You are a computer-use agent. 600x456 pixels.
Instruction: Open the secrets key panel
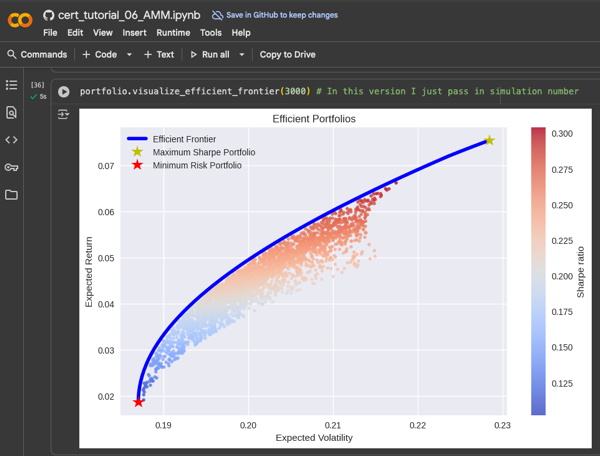(x=12, y=167)
